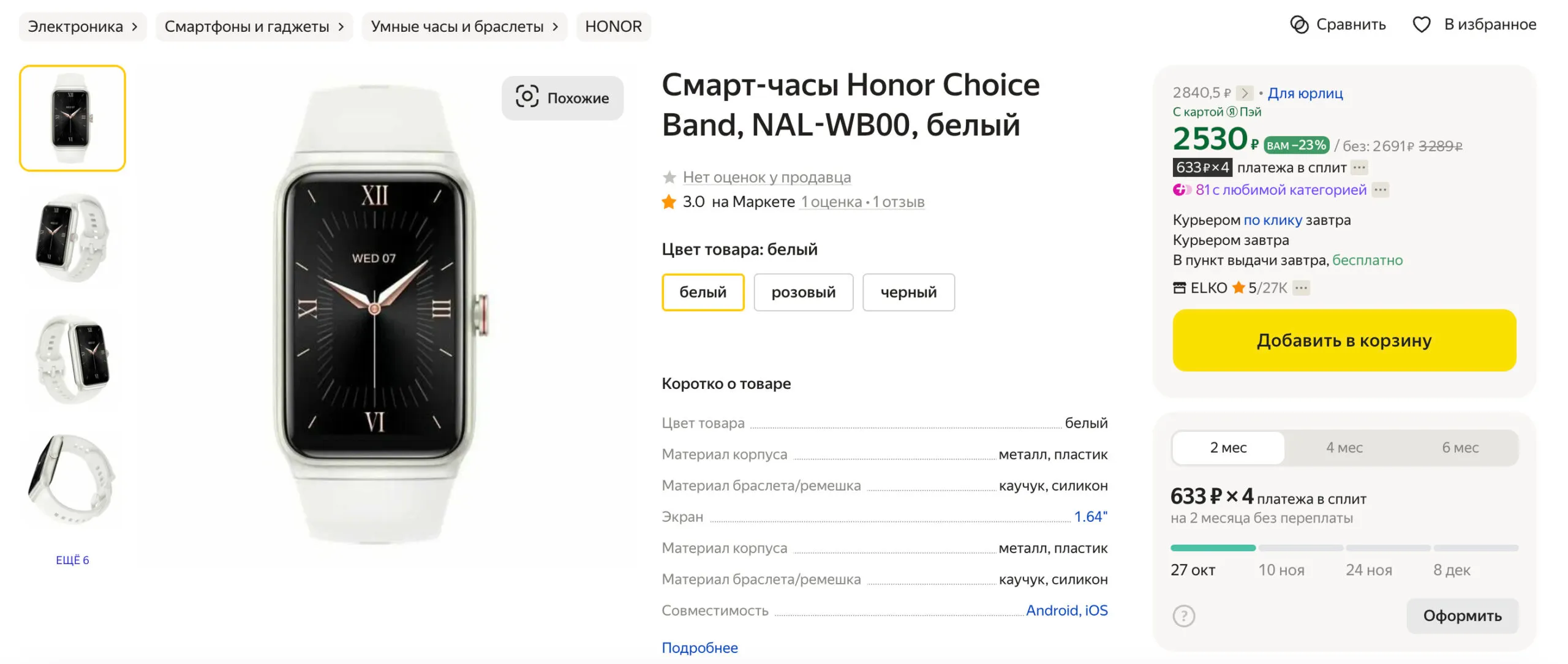Screen dimensions: 1568x664
Task: Switch to the 6 мес split tab
Action: [1460, 447]
